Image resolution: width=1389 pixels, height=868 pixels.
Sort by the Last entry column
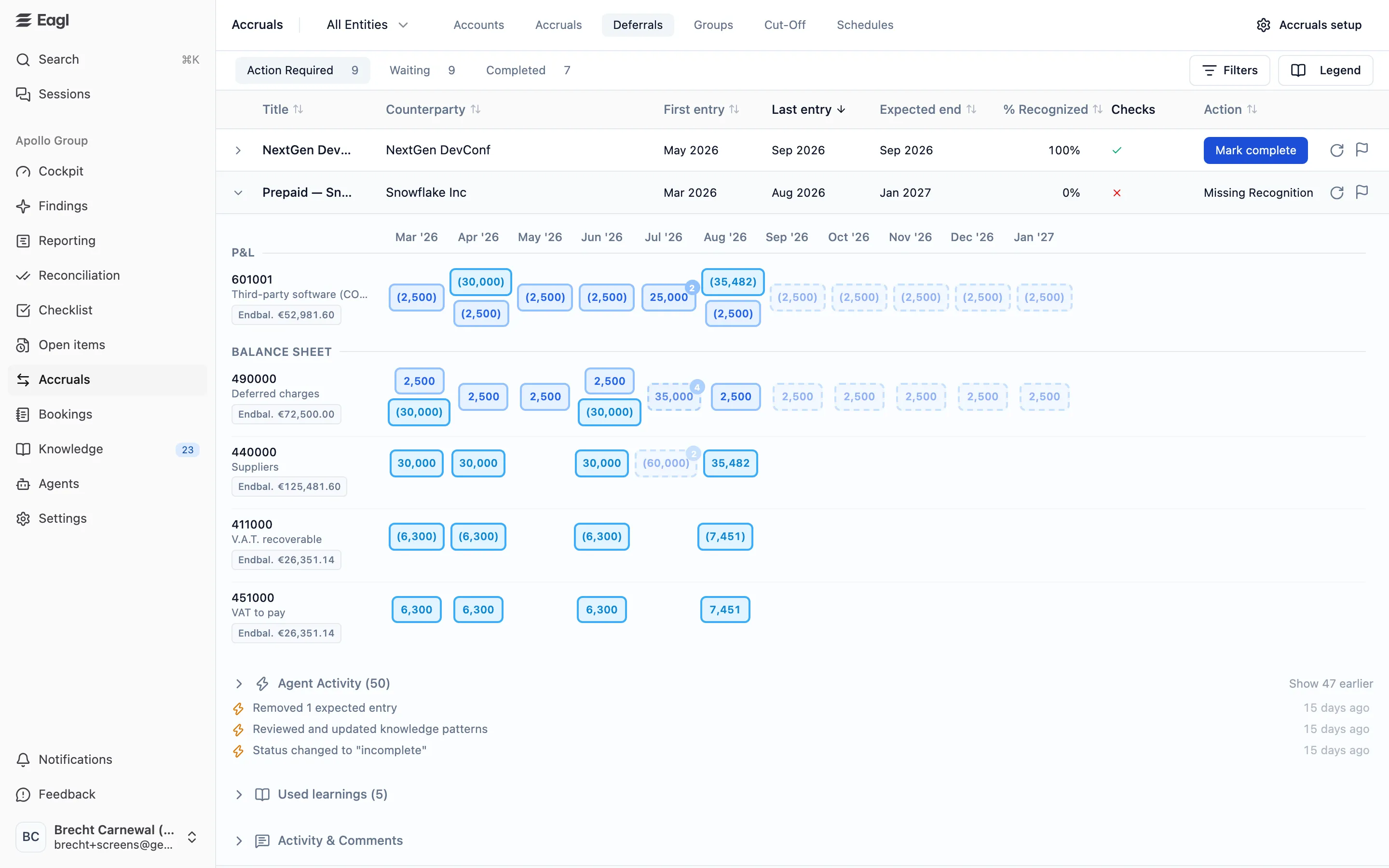809,109
